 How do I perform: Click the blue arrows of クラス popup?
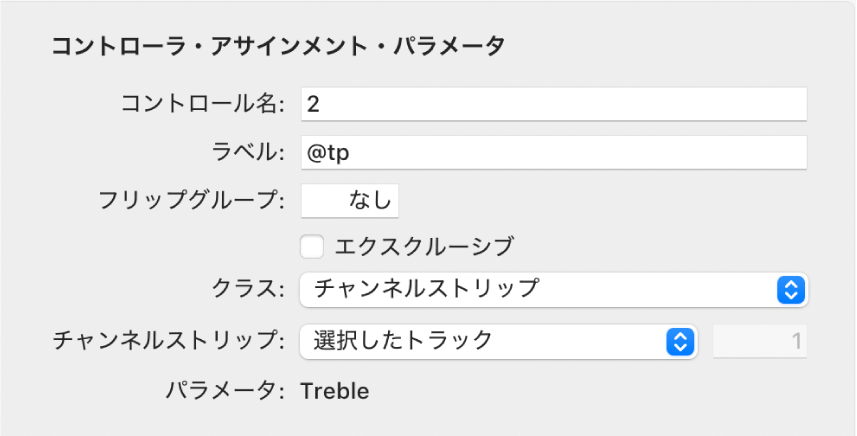[790, 290]
